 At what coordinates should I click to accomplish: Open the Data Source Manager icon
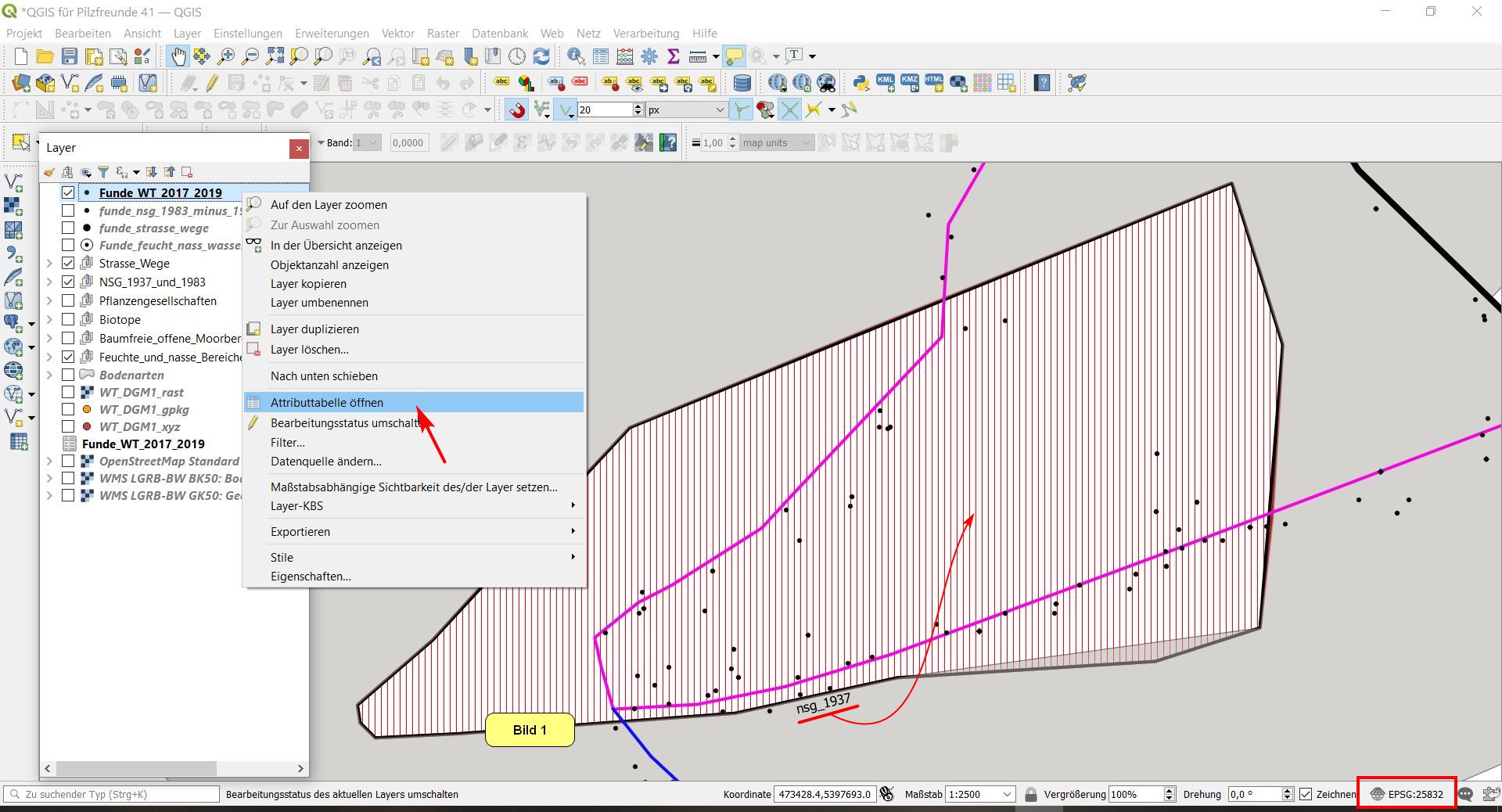pyautogui.click(x=21, y=83)
